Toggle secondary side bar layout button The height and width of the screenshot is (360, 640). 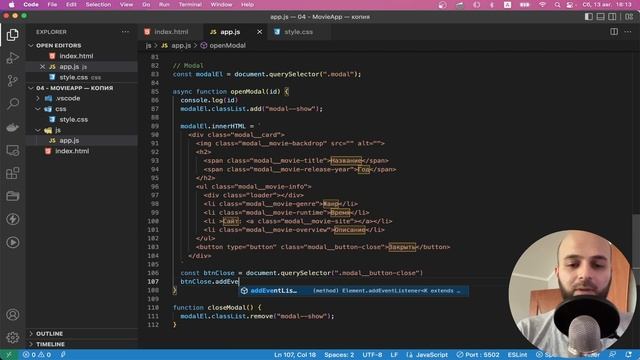point(612,17)
